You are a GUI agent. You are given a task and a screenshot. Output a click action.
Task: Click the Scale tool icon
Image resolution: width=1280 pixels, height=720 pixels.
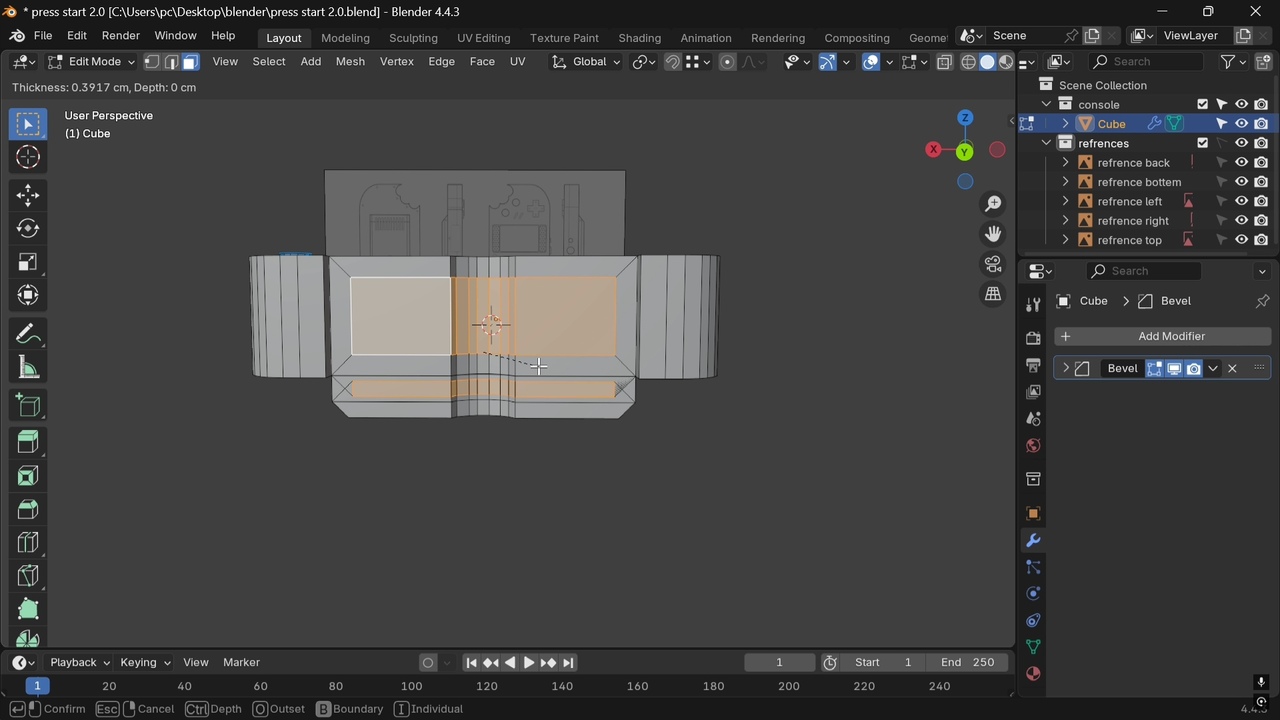click(x=28, y=262)
